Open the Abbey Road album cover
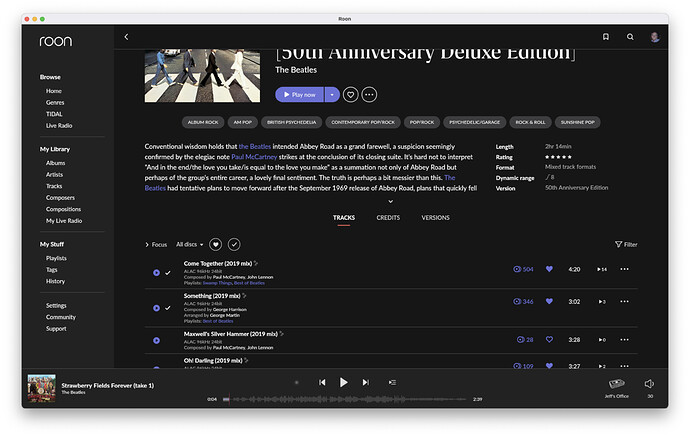The height and width of the screenshot is (437, 690). point(202,76)
